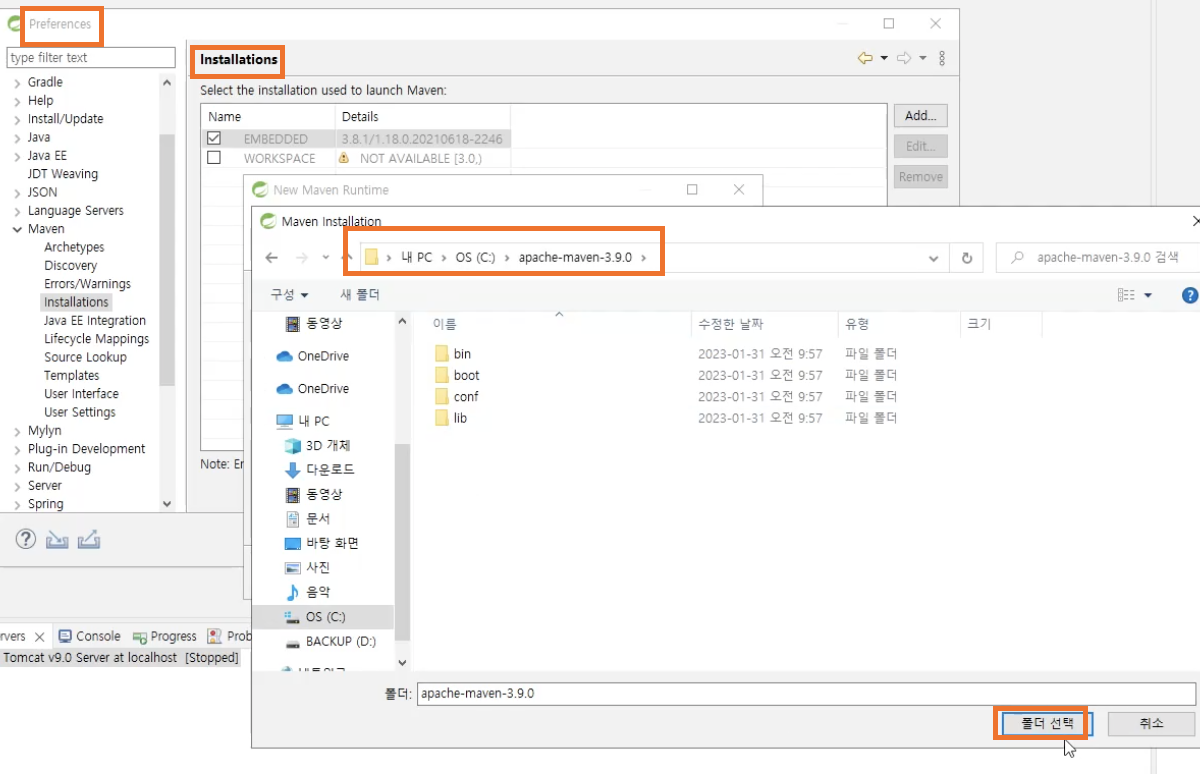Expand the Language Servers node
1200x774 pixels.
coord(17,211)
